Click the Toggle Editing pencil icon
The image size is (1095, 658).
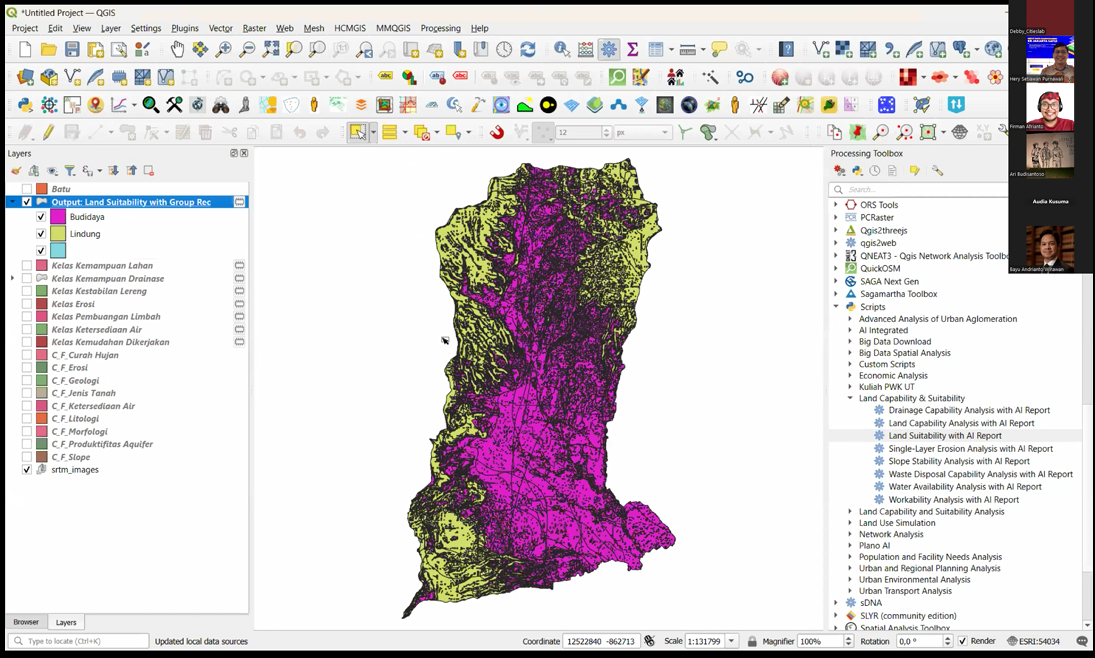(x=48, y=132)
